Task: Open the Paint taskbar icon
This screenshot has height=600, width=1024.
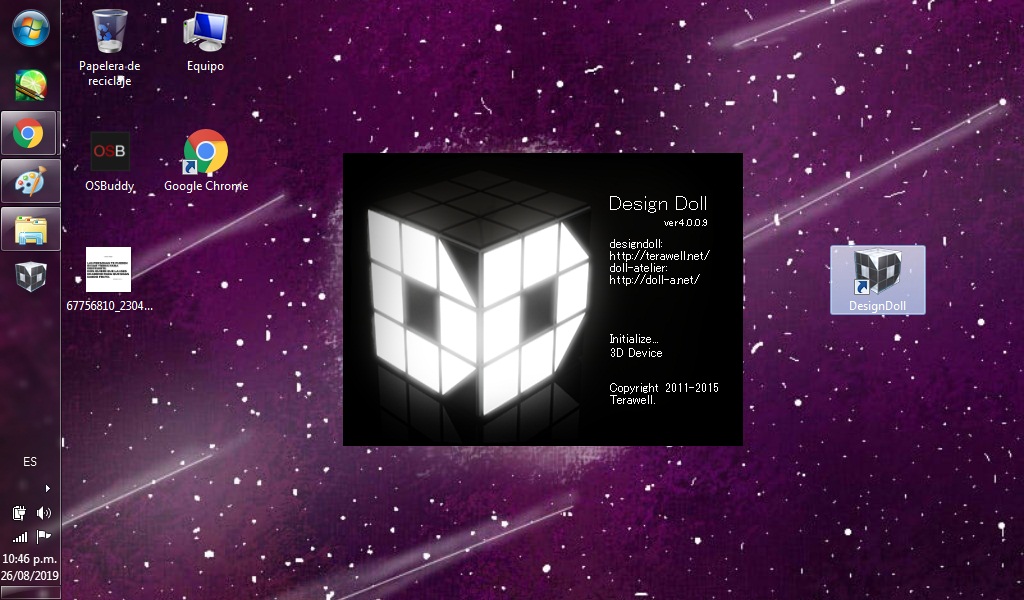Action: click(30, 181)
